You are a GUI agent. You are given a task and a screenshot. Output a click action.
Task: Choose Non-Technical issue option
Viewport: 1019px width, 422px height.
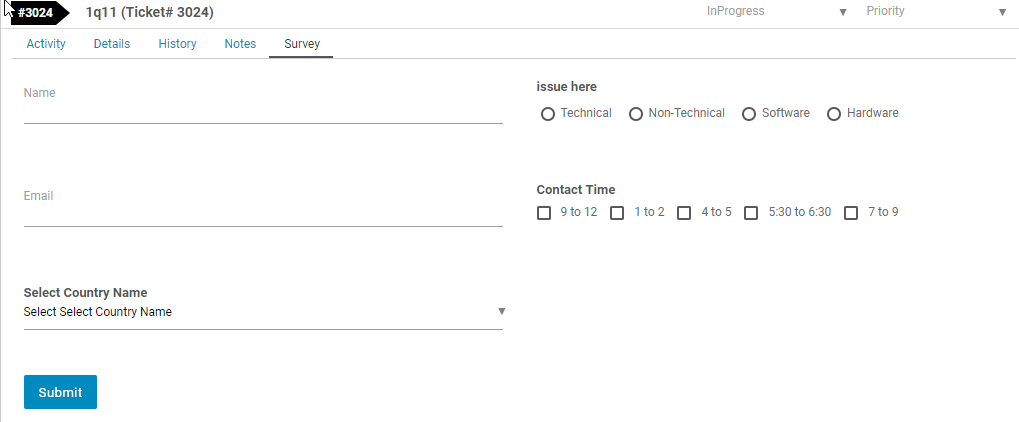pyautogui.click(x=636, y=114)
